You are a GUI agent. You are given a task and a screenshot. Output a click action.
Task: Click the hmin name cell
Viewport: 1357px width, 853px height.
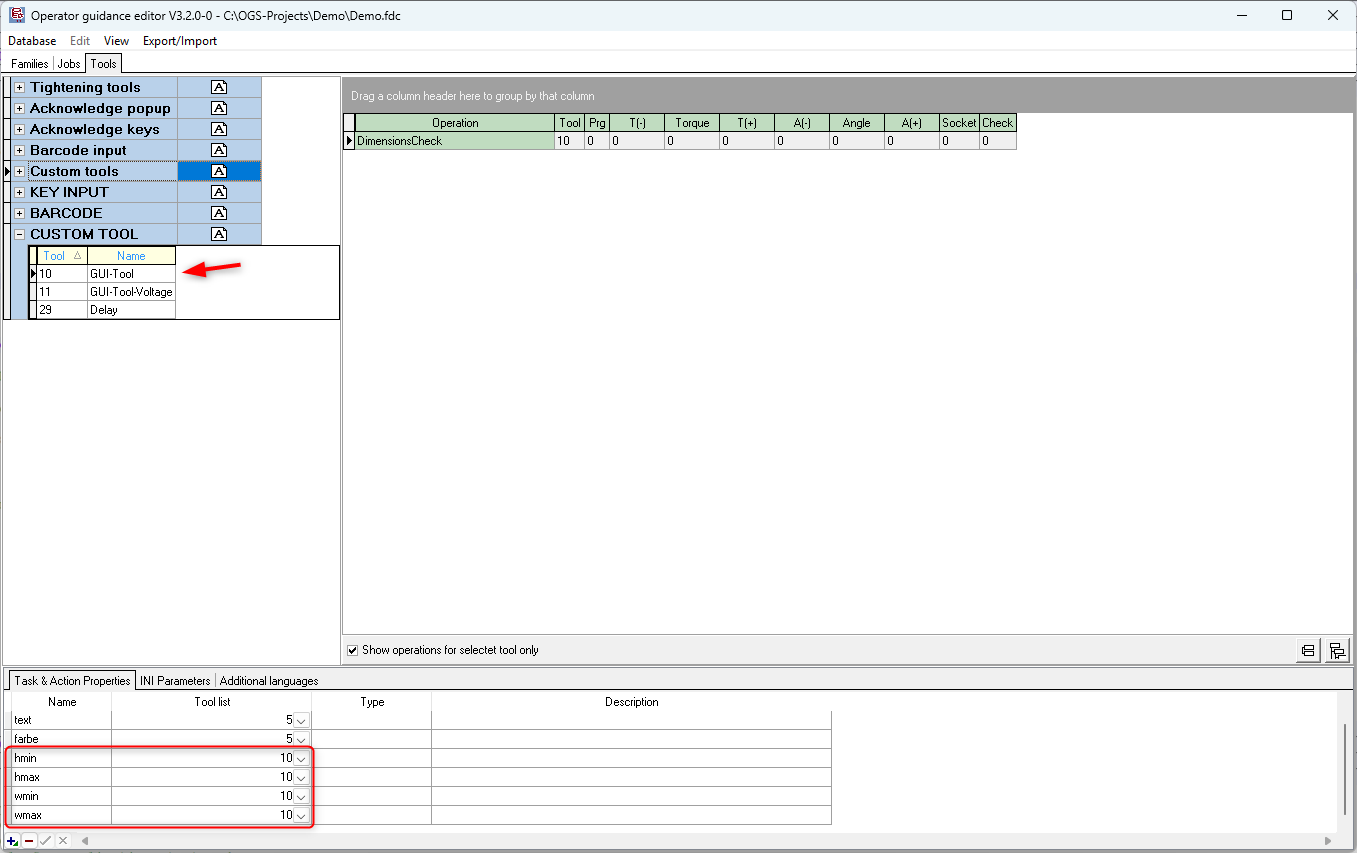click(x=61, y=759)
